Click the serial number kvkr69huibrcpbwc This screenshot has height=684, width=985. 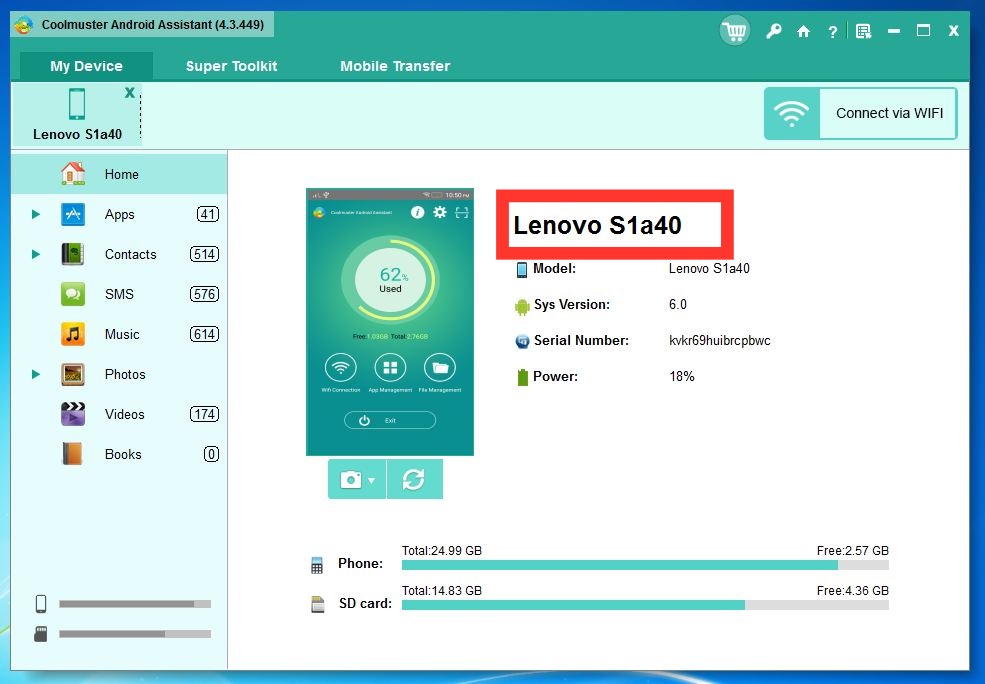click(x=720, y=341)
